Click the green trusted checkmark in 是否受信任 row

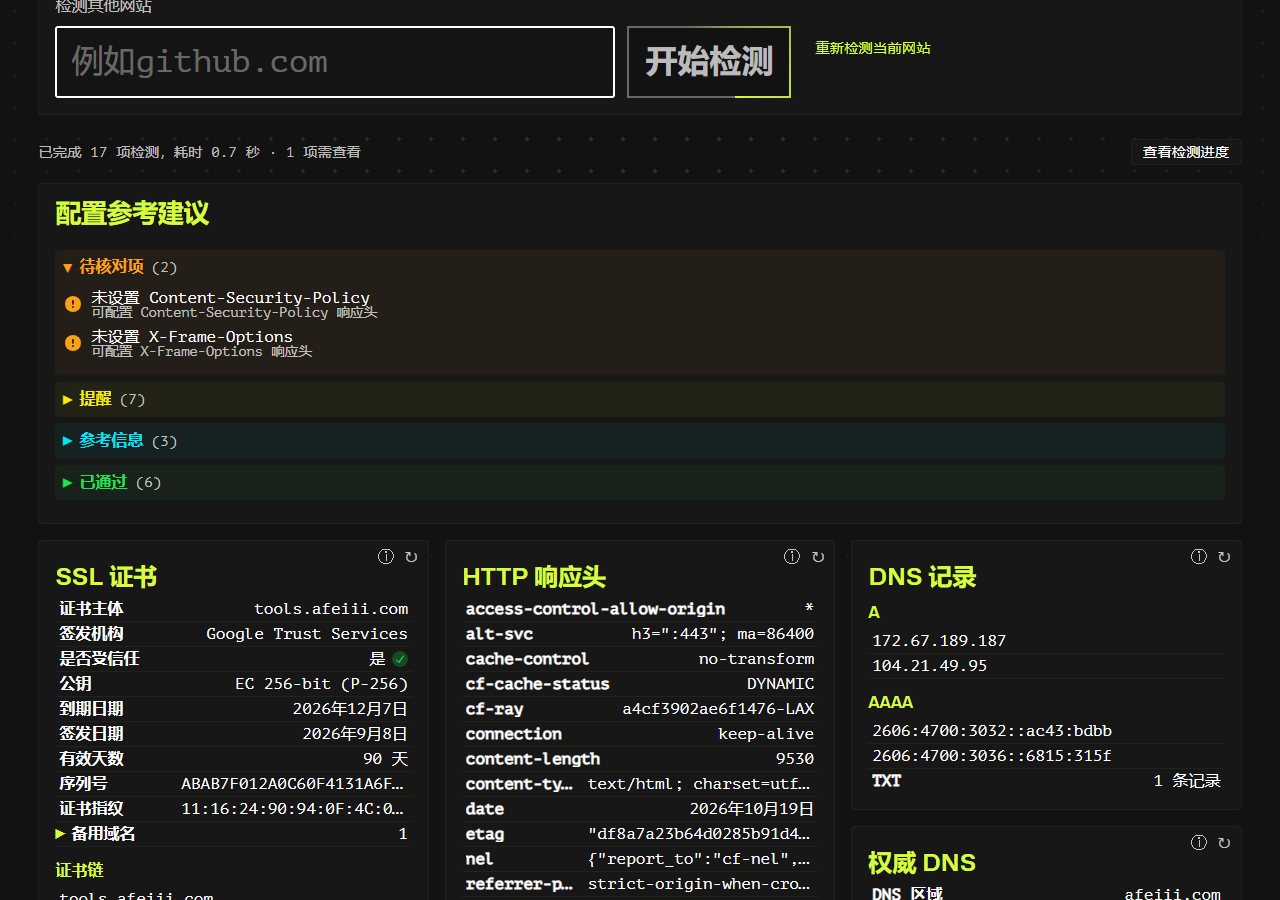[x=400, y=659]
